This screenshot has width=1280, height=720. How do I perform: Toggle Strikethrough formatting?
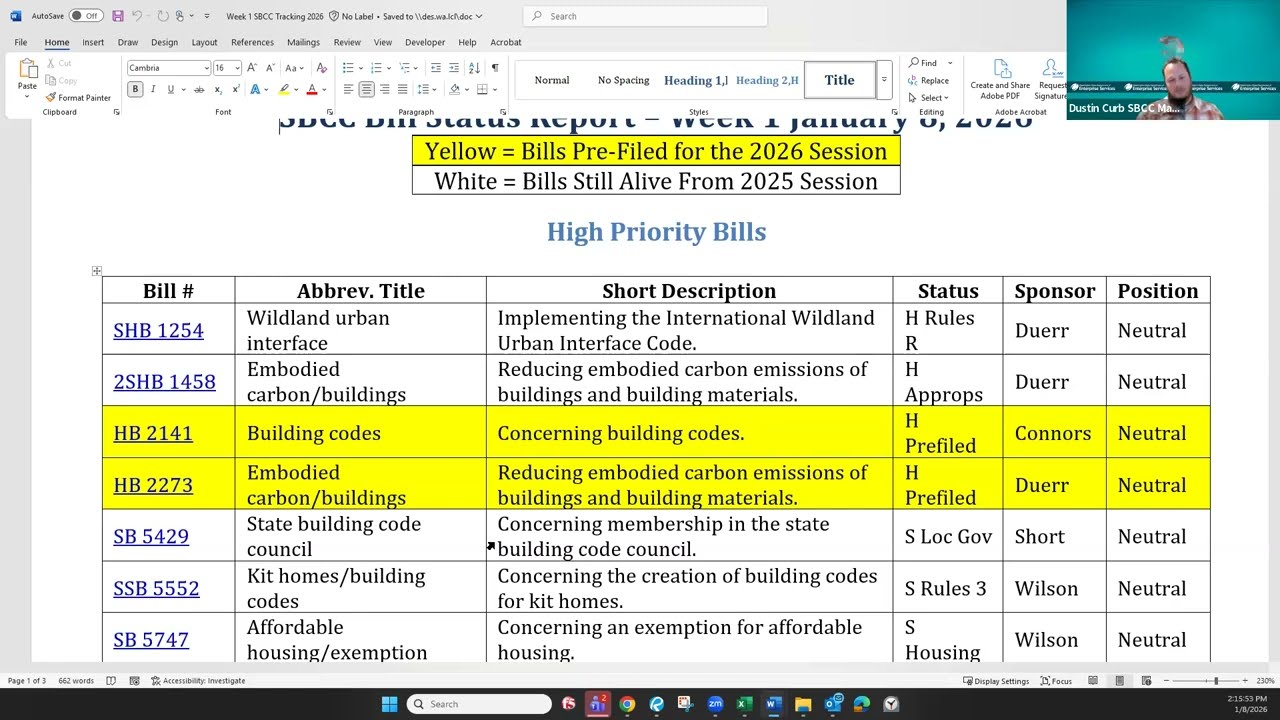[199, 89]
